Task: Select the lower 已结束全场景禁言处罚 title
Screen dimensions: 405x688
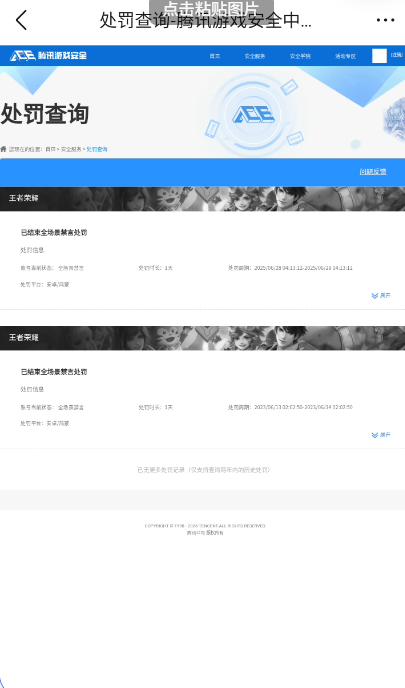Action: pyautogui.click(x=54, y=372)
